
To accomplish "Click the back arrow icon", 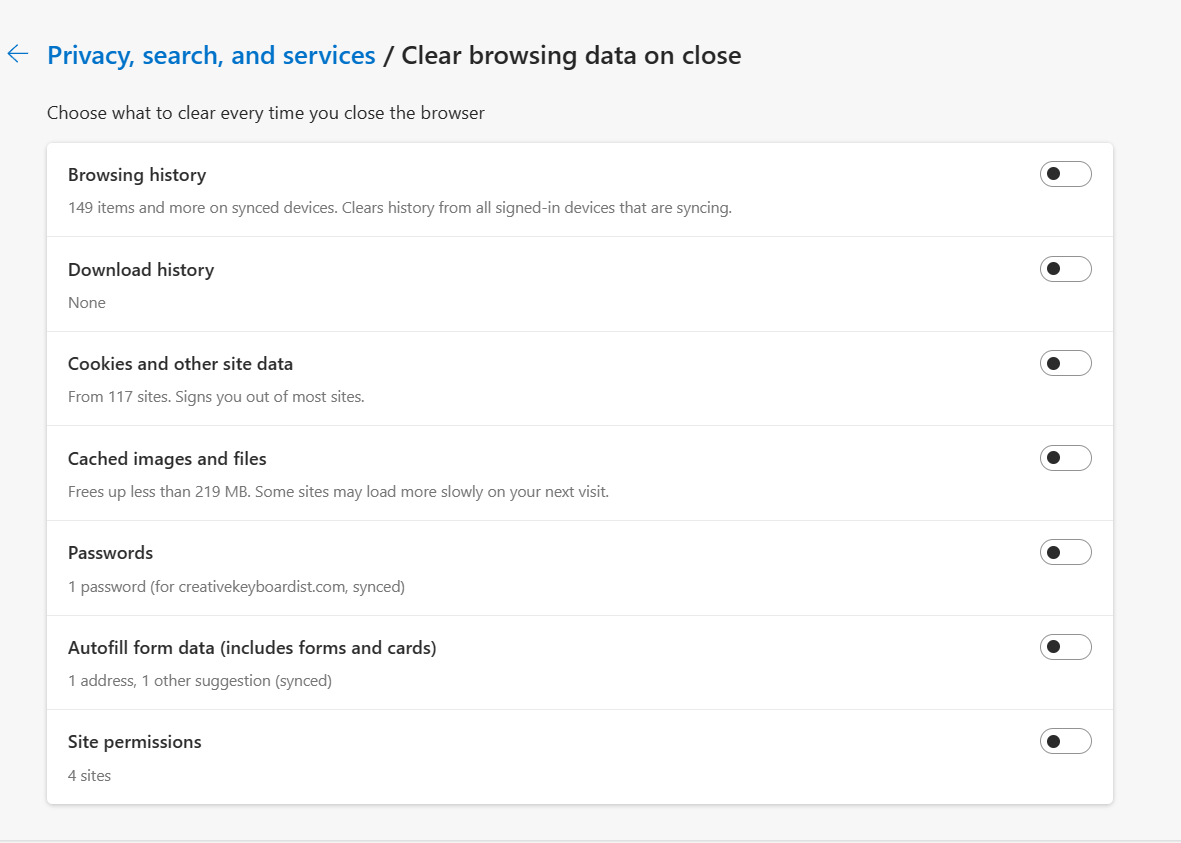I will click(x=18, y=54).
